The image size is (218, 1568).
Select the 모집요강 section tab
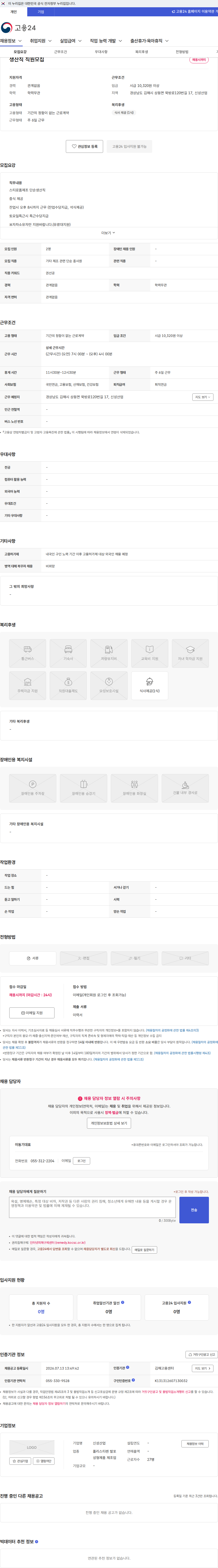(20, 52)
